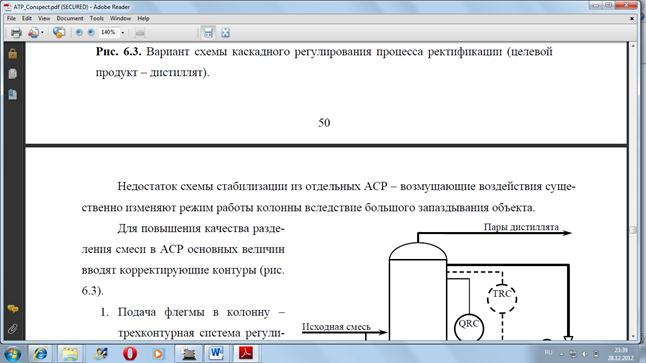Open the Edit menu
This screenshot has width=646, height=363.
(27, 19)
